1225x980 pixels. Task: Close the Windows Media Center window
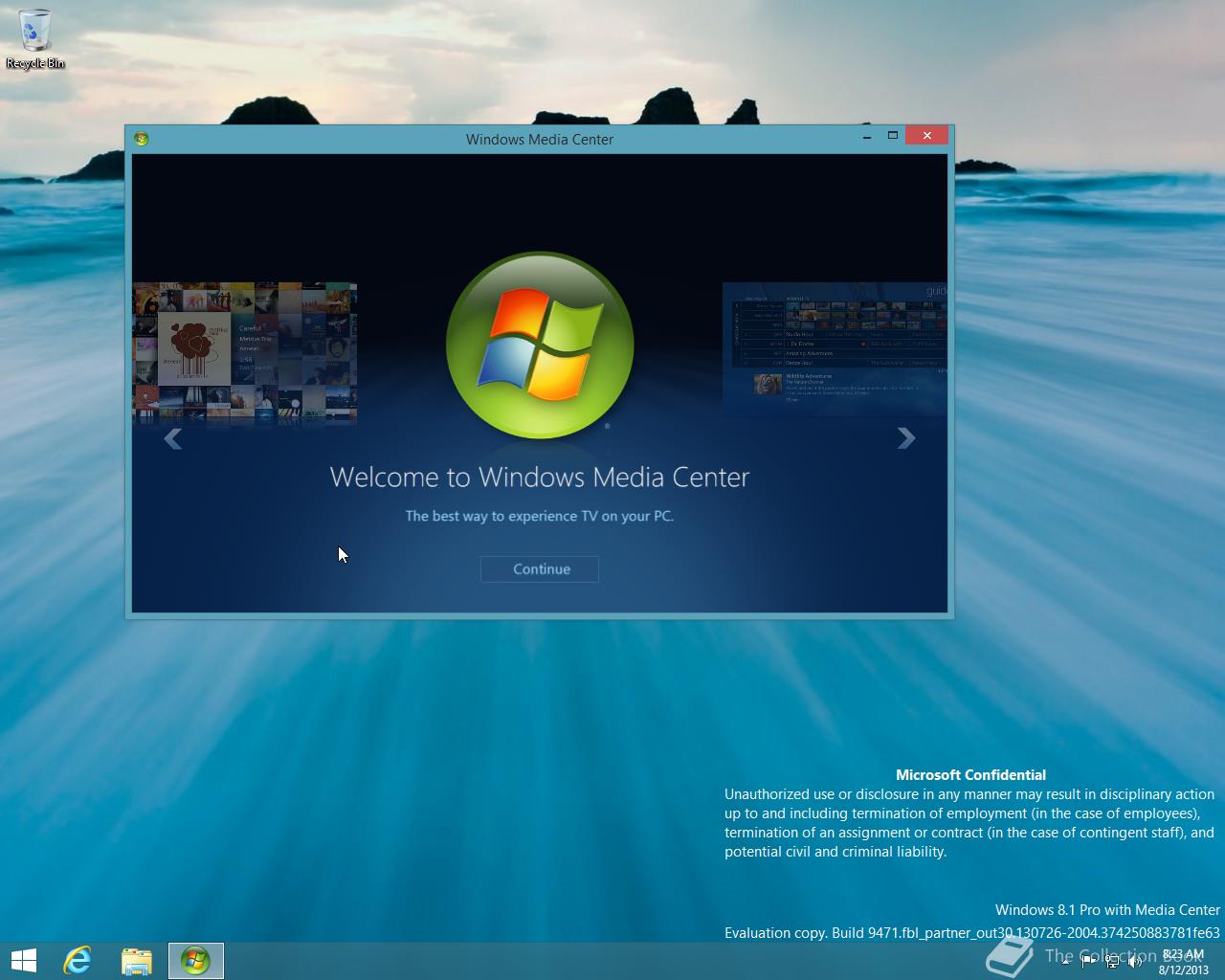click(926, 136)
